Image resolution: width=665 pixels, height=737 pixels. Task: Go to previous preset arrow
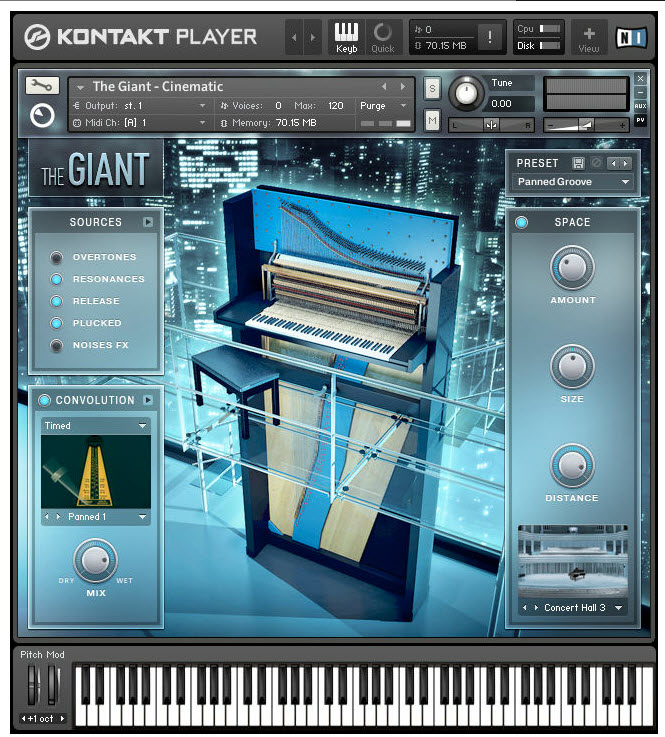coord(613,163)
